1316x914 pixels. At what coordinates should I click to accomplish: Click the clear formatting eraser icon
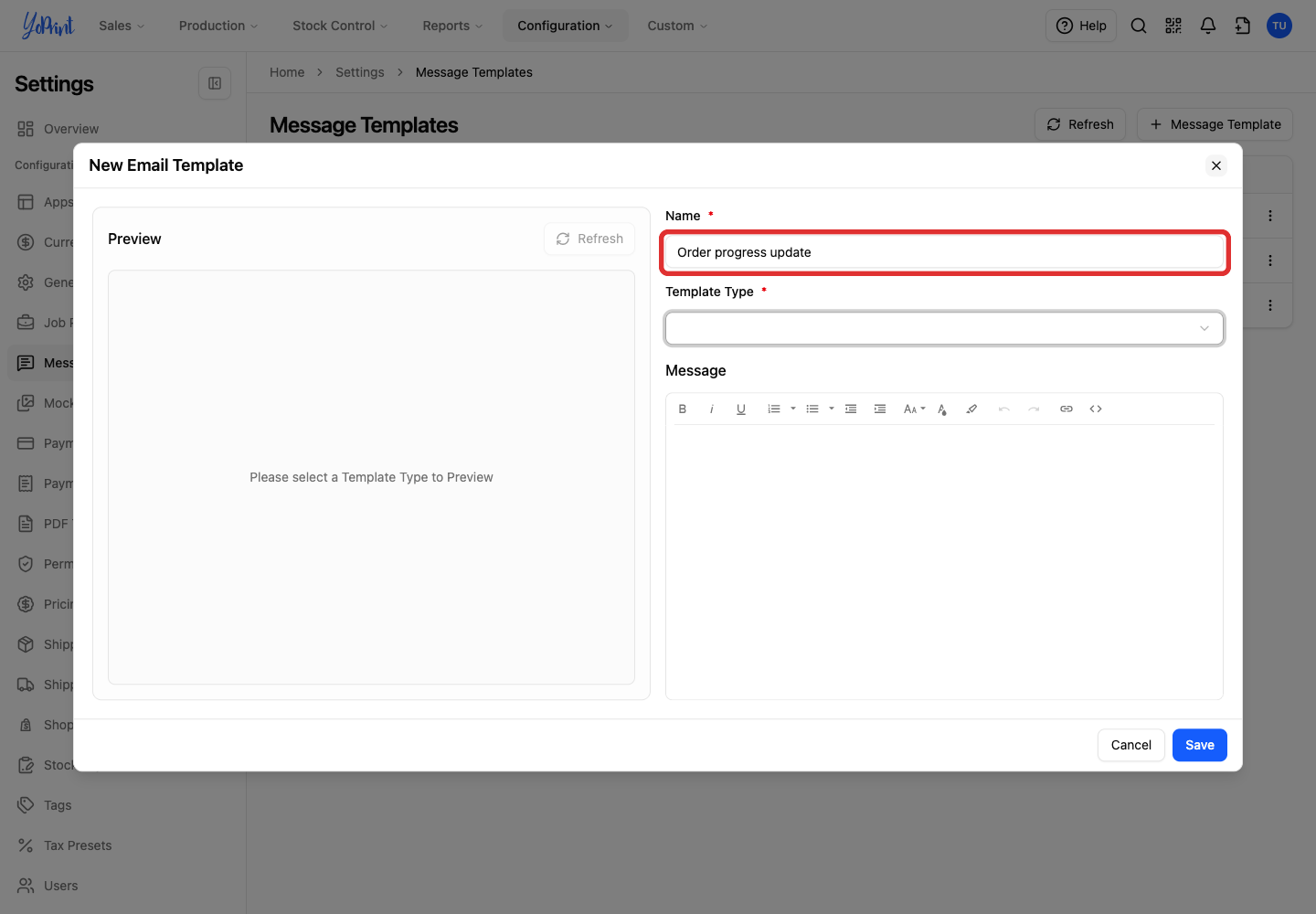pyautogui.click(x=971, y=409)
